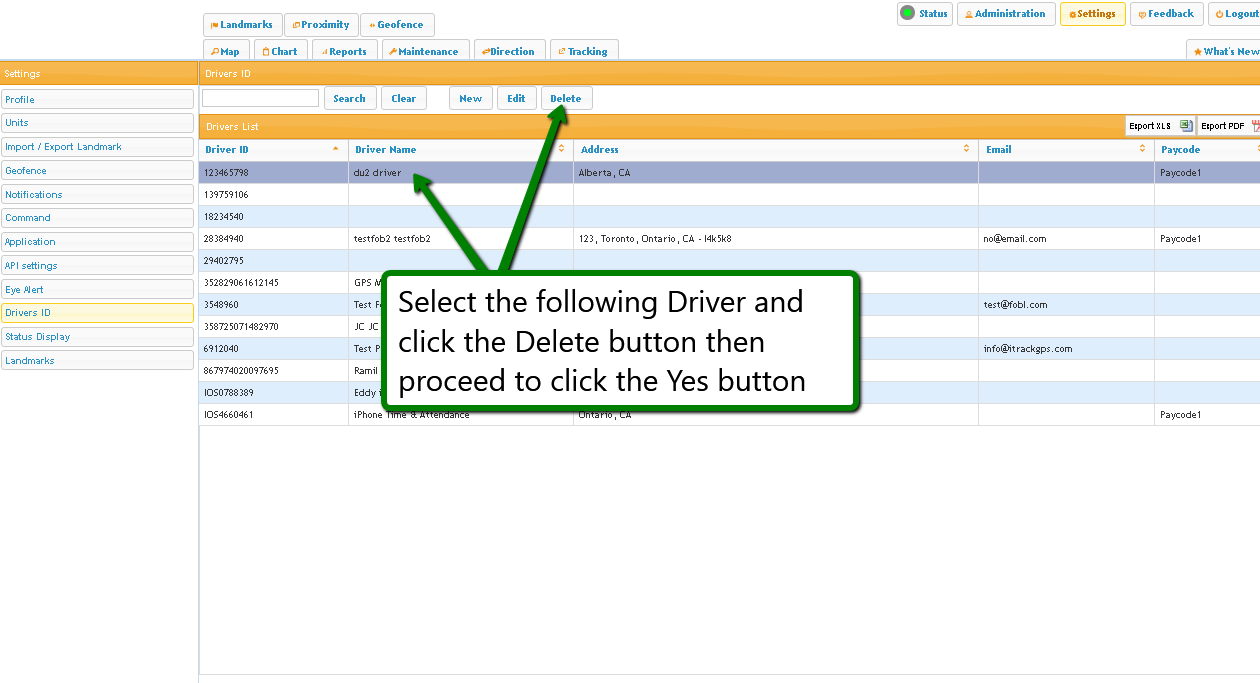Click the driver search input field
The image size is (1260, 683).
pos(260,98)
